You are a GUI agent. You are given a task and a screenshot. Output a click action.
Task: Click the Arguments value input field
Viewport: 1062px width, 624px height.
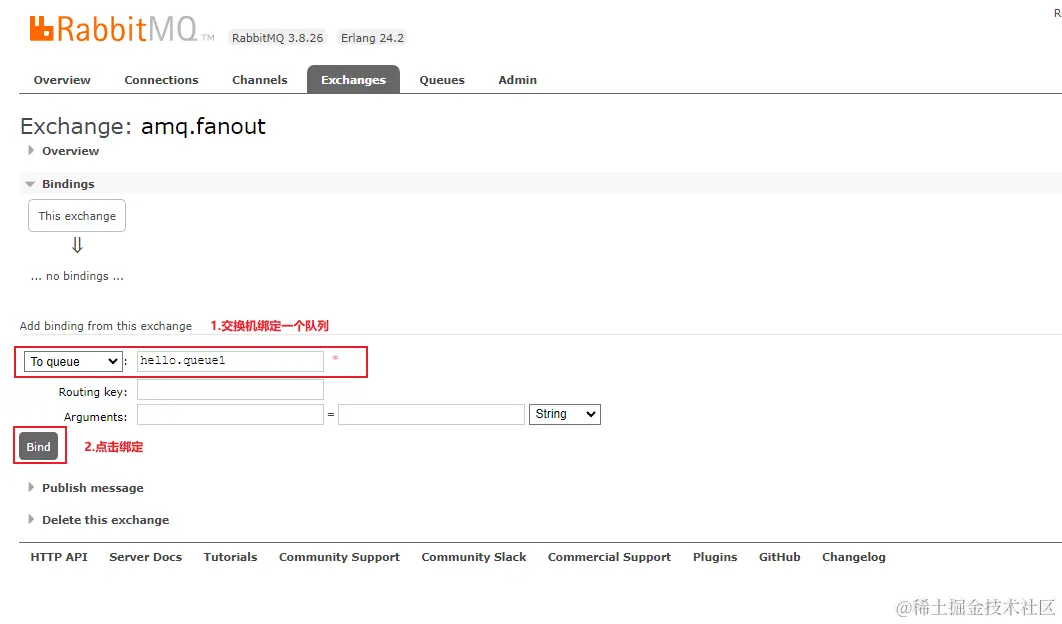431,414
